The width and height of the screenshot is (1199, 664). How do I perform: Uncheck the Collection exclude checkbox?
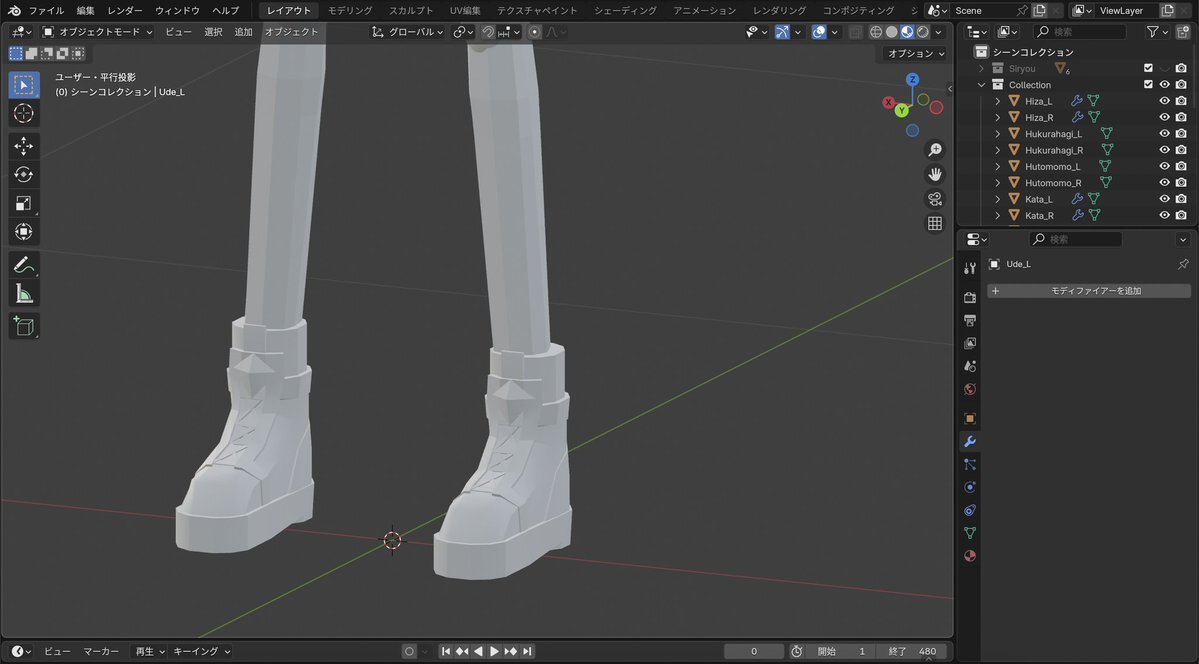pos(1148,85)
